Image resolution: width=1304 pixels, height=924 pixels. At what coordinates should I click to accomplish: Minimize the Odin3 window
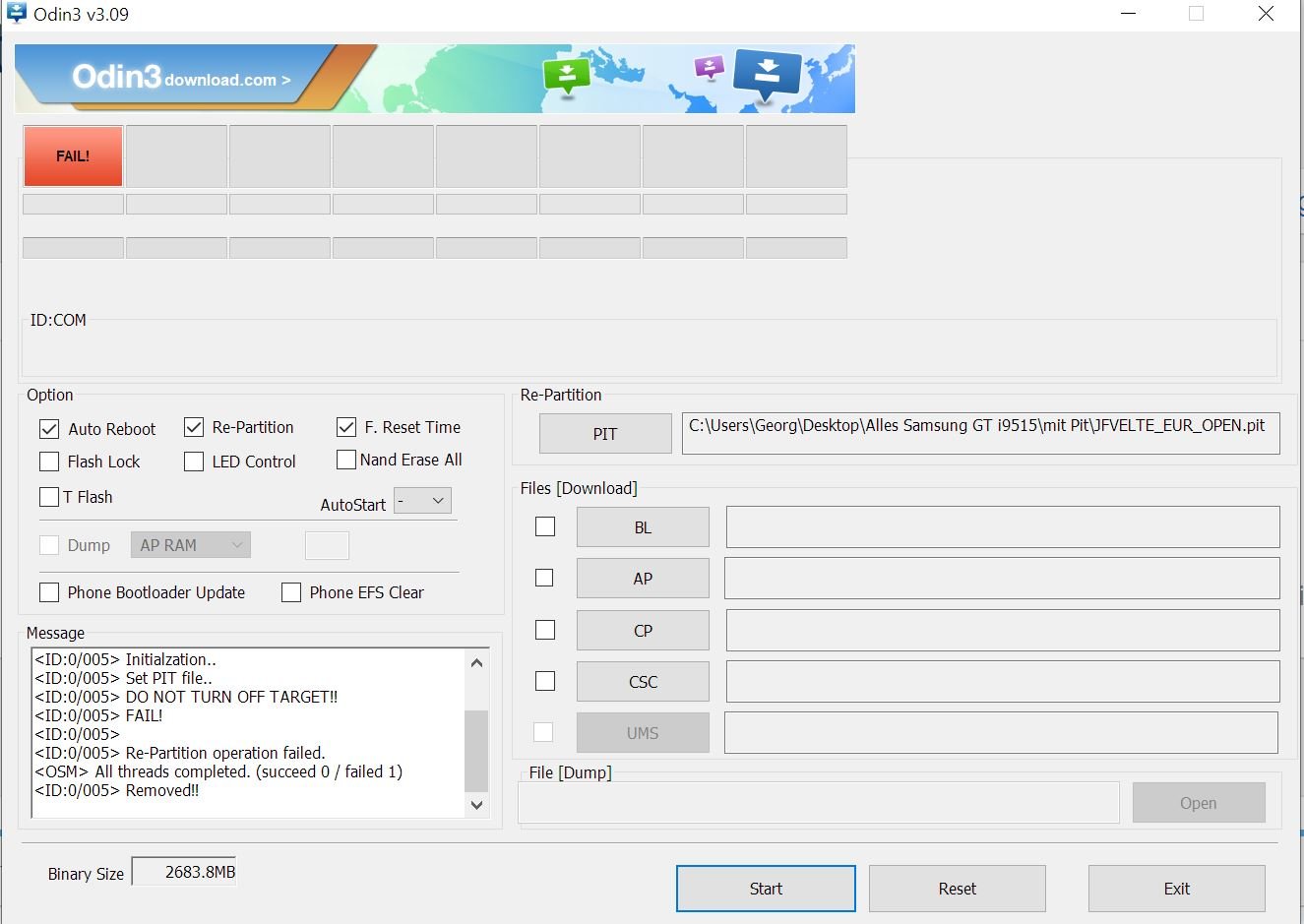click(1129, 14)
